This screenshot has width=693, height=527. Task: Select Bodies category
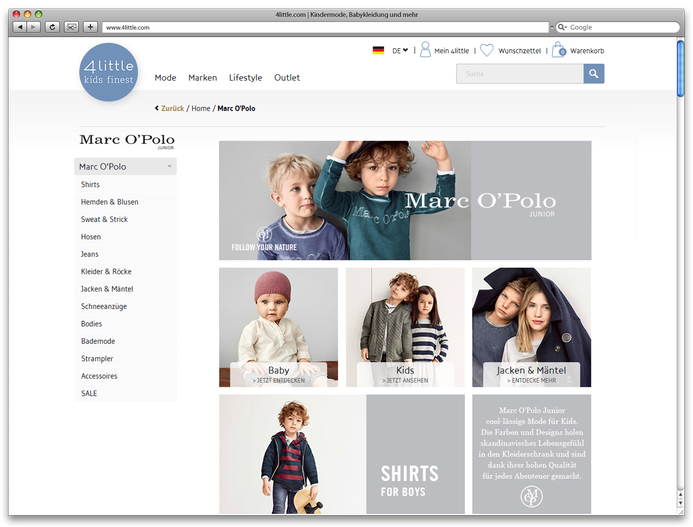pyautogui.click(x=126, y=324)
